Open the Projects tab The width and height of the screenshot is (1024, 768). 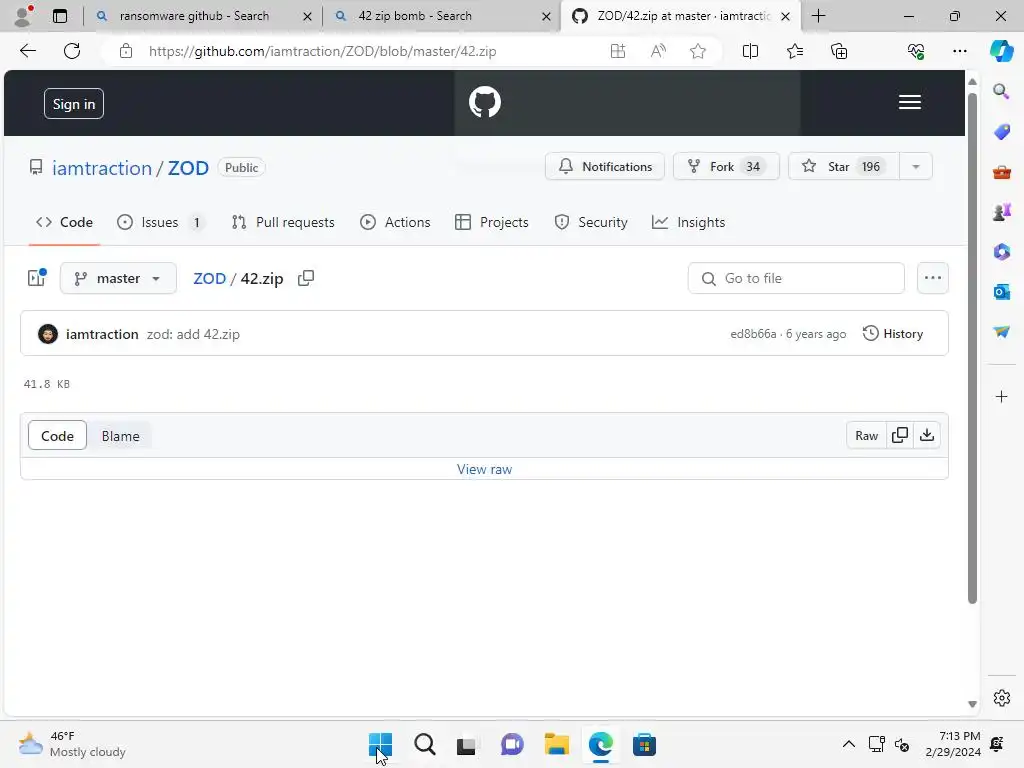(492, 222)
